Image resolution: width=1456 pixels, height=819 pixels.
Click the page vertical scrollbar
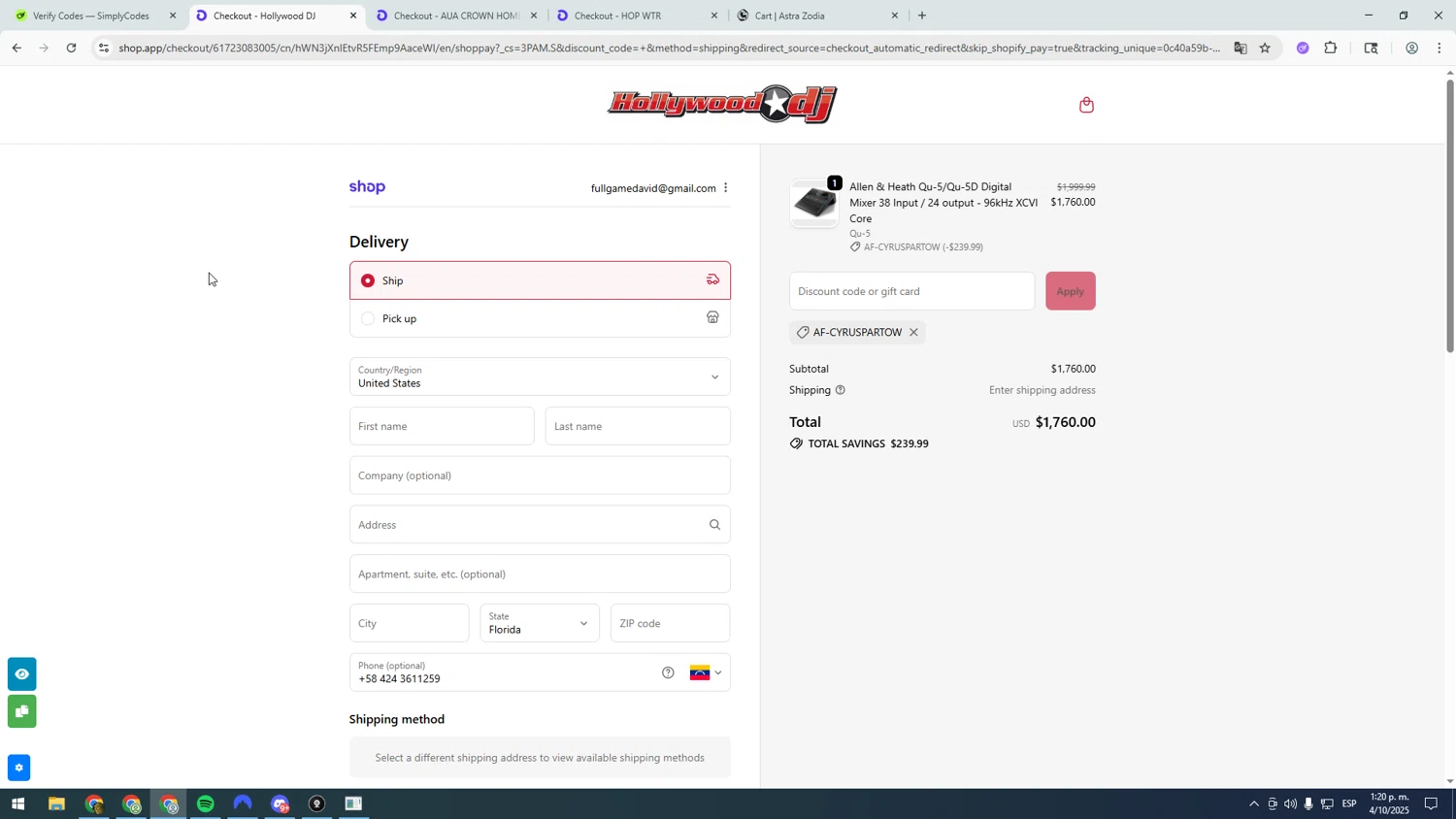[1450, 215]
